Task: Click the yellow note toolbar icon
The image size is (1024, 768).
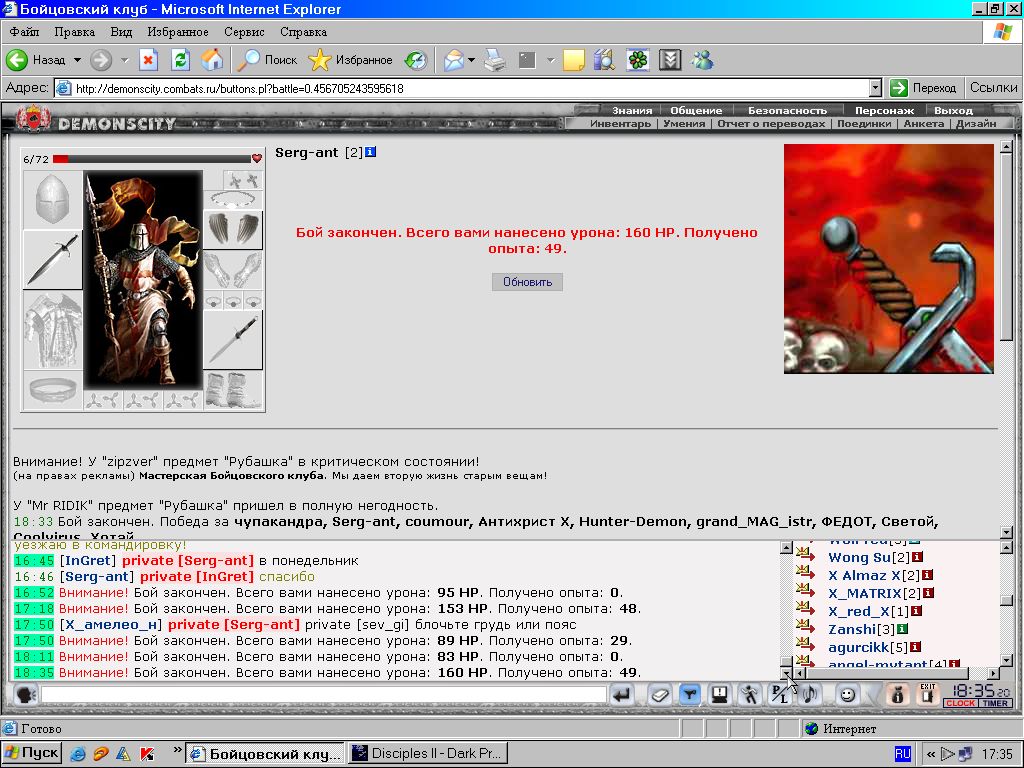Action: [x=573, y=60]
